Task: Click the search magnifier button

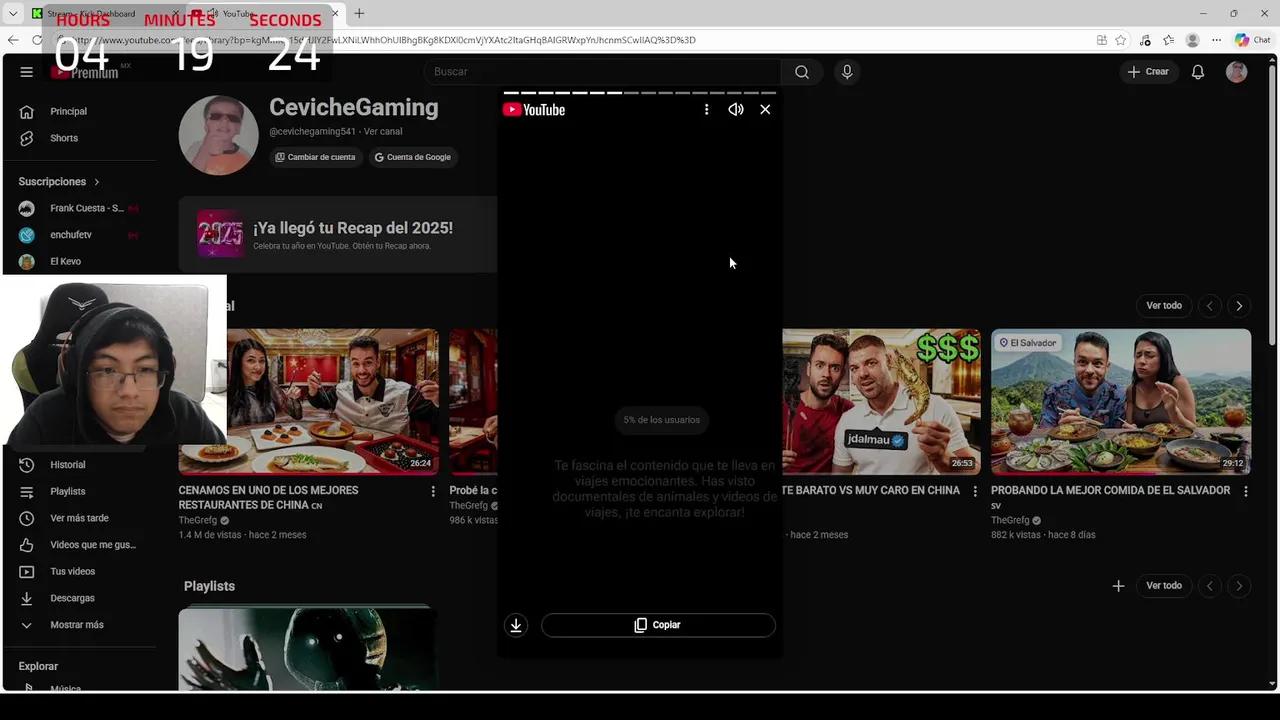Action: tap(802, 72)
